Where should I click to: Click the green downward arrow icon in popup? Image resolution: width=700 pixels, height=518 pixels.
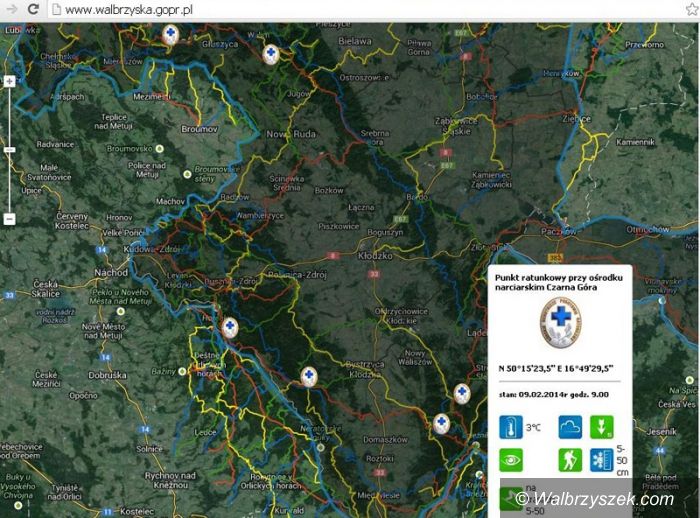pos(601,427)
